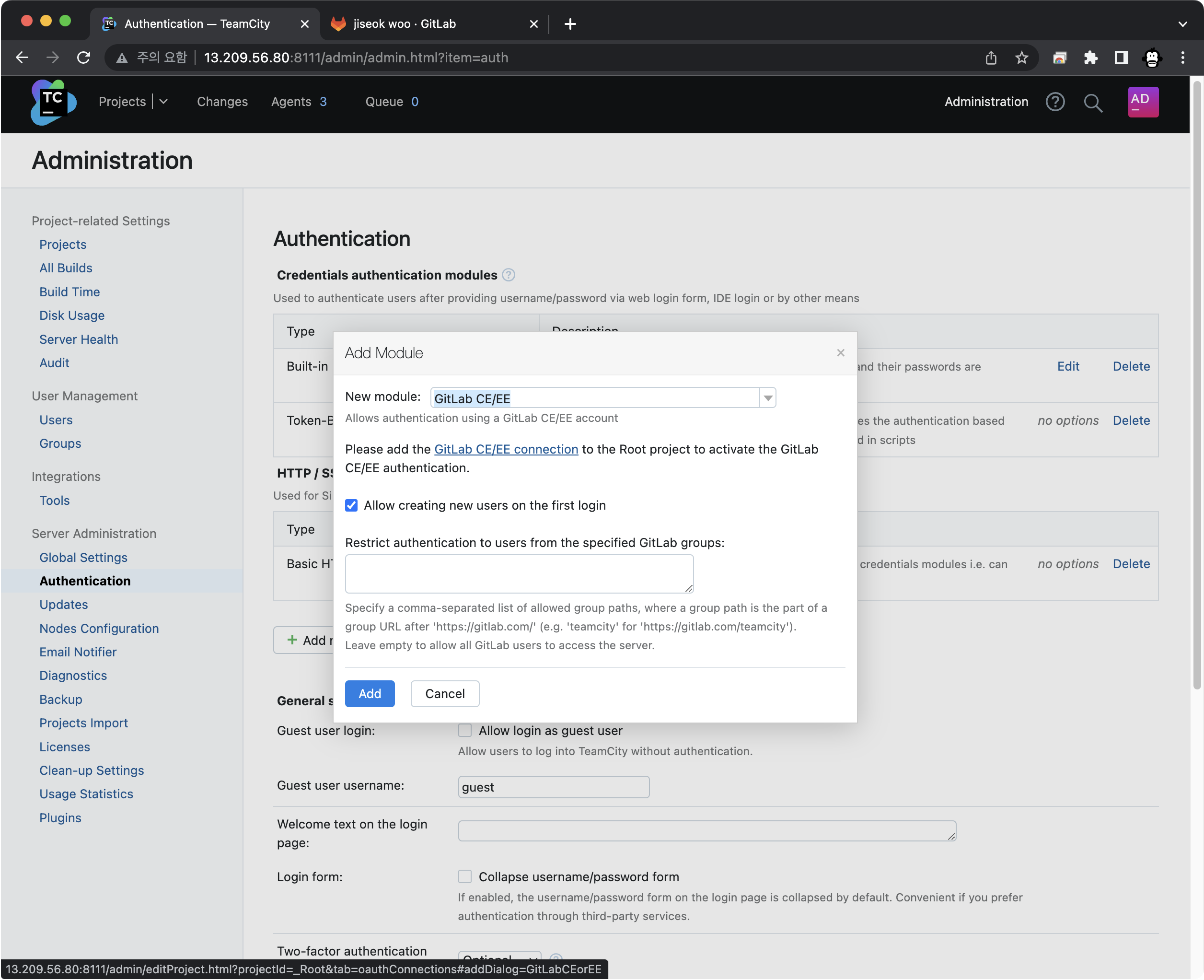This screenshot has height=980, width=1204.
Task: Toggle Allow creating new users on first login
Action: [x=351, y=505]
